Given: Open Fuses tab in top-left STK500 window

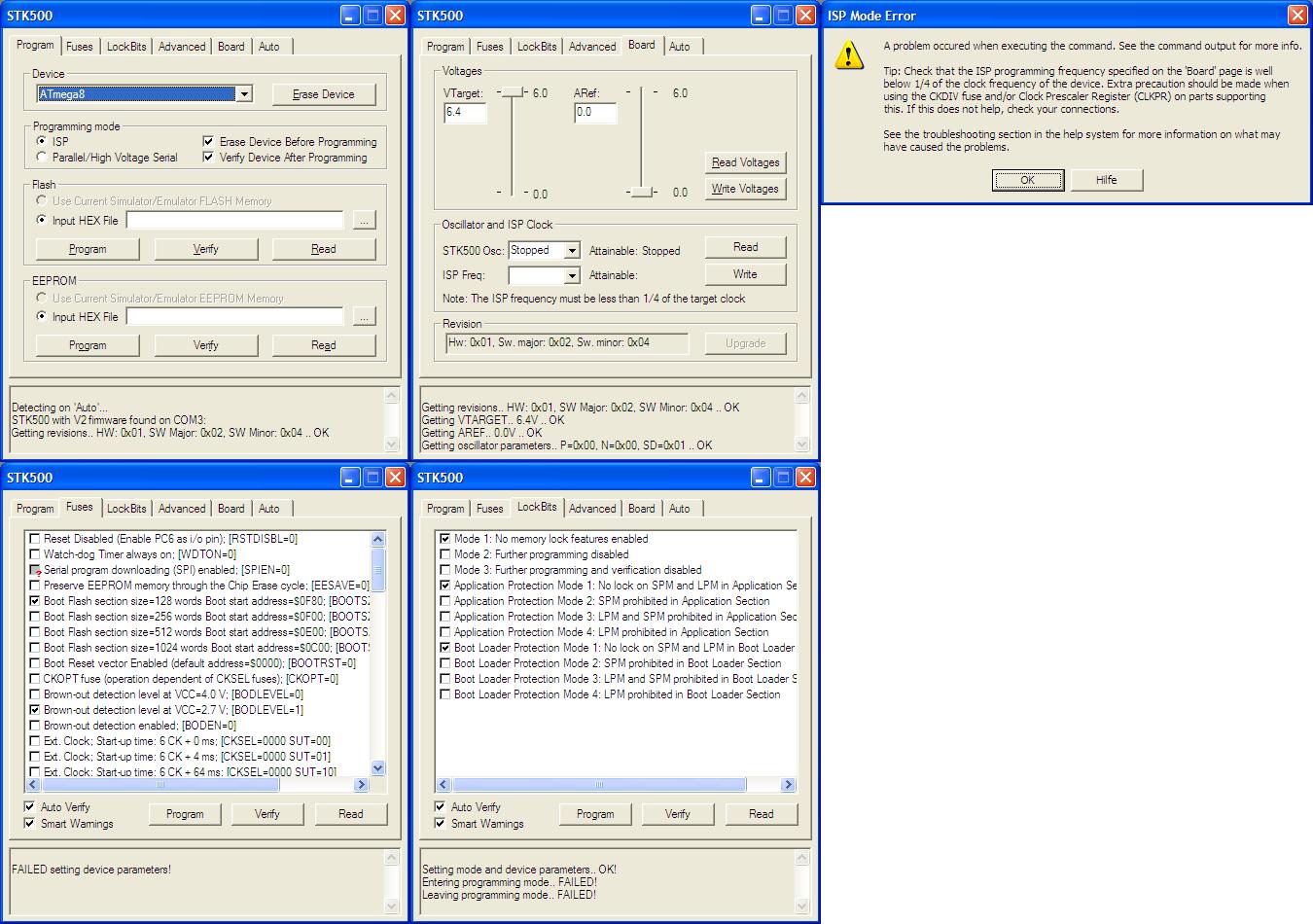Looking at the screenshot, I should pos(80,47).
